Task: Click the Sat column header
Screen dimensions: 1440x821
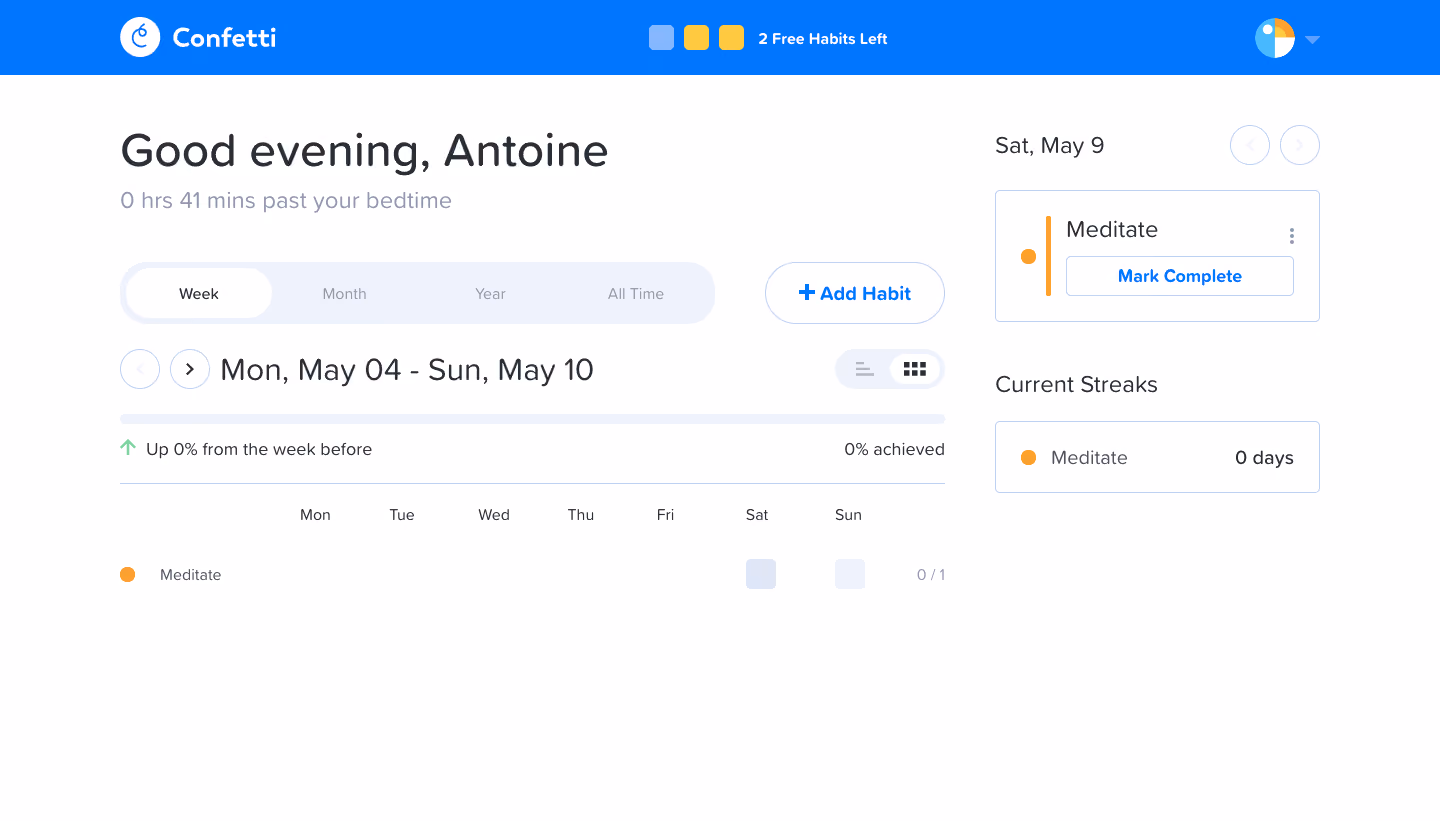Action: (757, 515)
